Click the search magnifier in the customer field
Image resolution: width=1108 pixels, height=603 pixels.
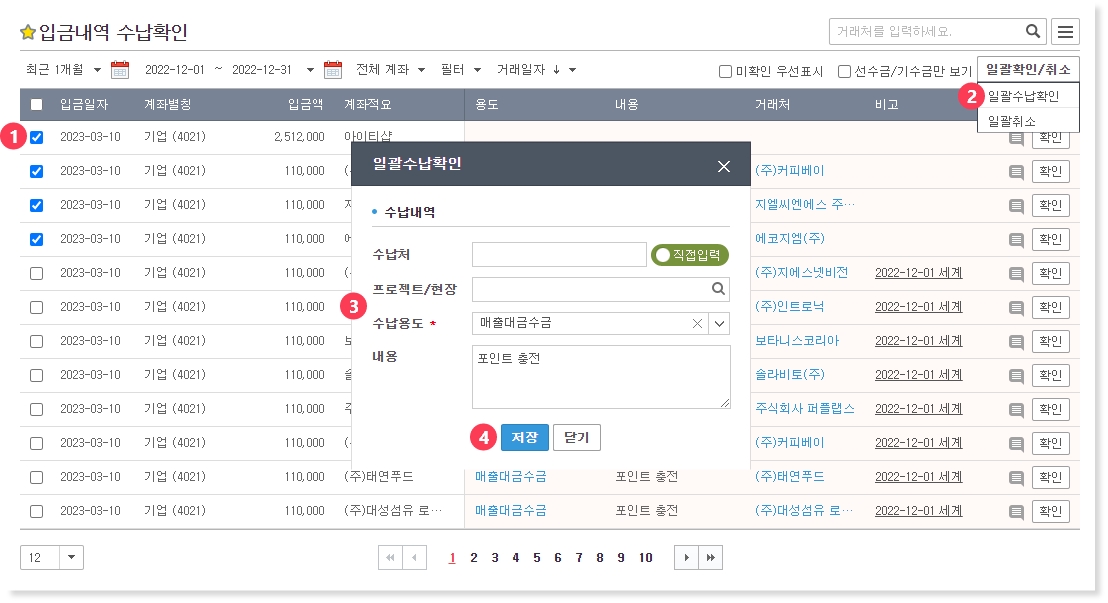1032,31
